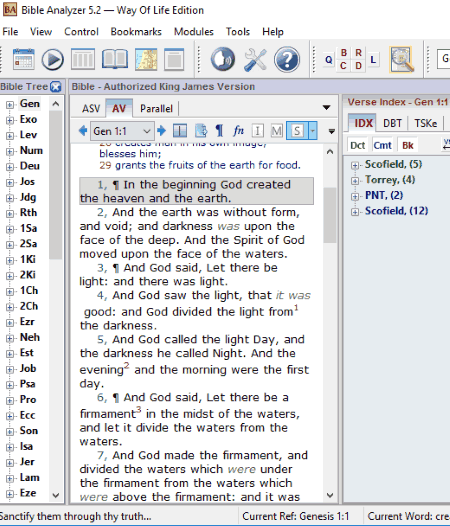450x526 pixels.
Task: Expand the Torrey, (4) entry
Action: tap(355, 181)
